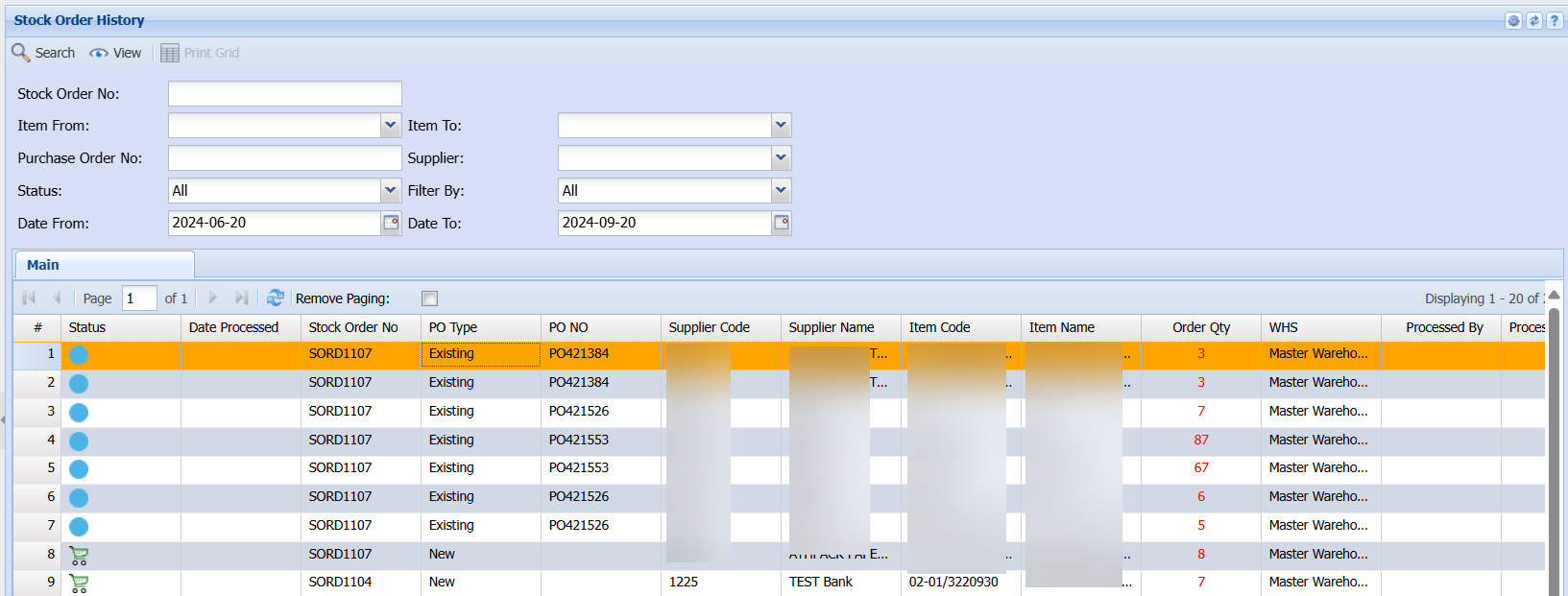Open the Supplier dropdown list
The width and height of the screenshot is (1568, 596).
pos(782,157)
